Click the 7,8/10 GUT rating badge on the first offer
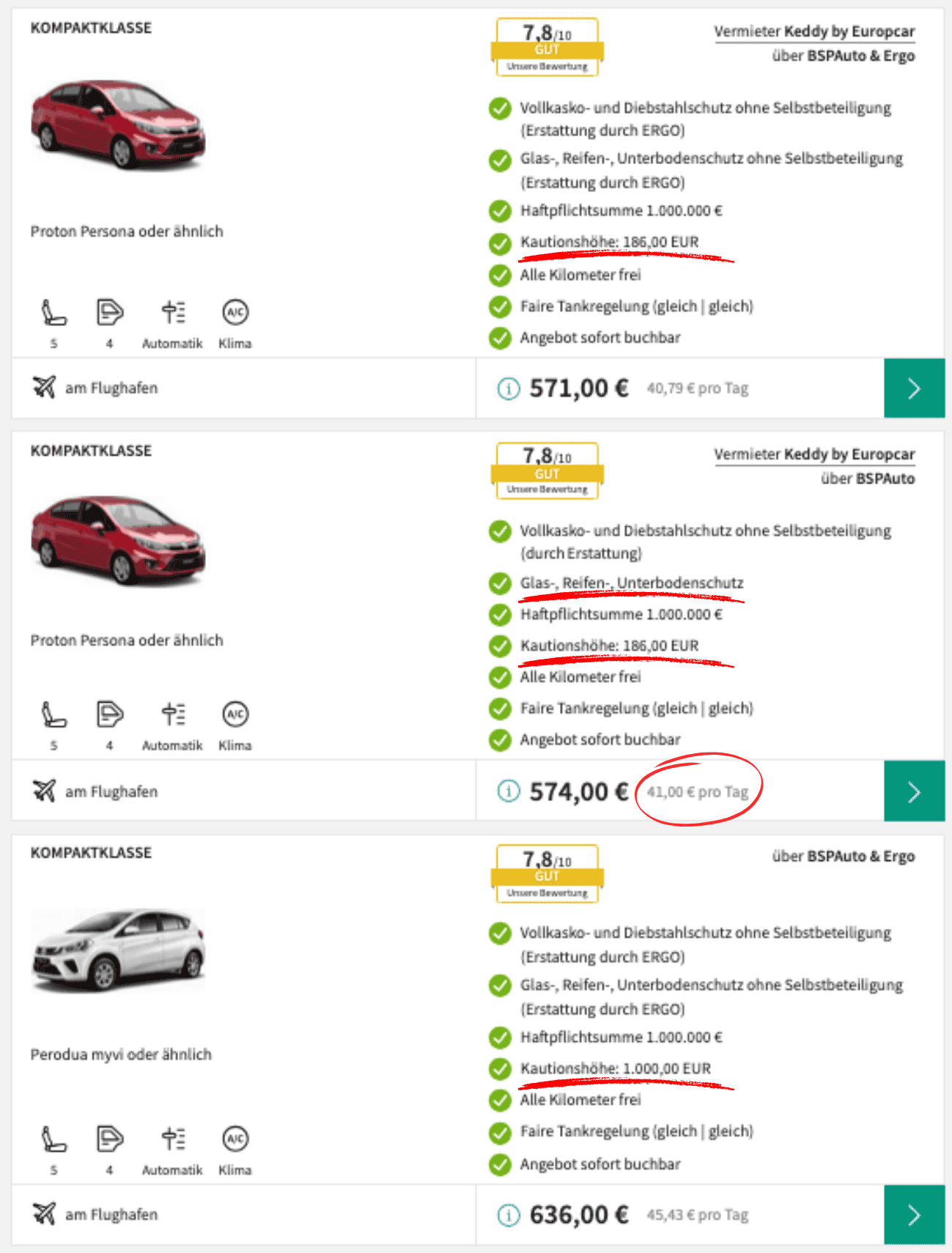The height and width of the screenshot is (1253, 952). 547,45
